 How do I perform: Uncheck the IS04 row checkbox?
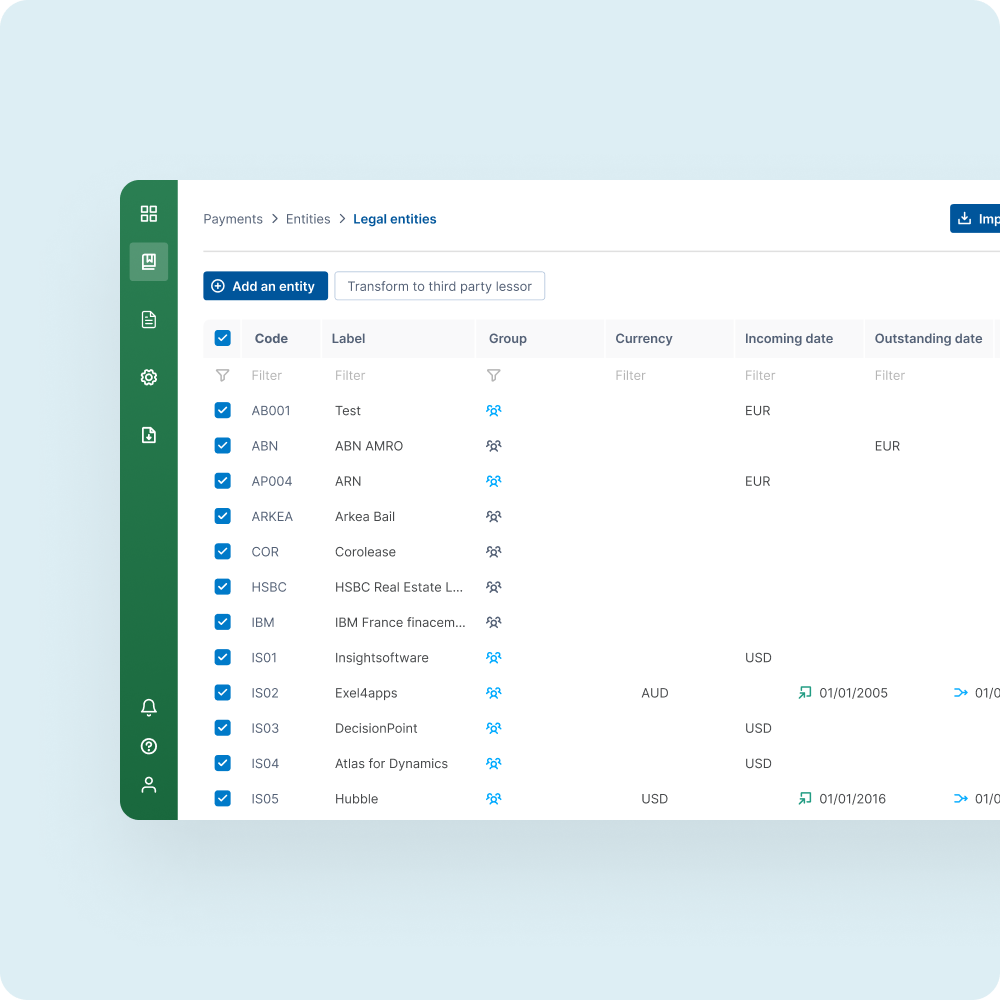point(223,763)
